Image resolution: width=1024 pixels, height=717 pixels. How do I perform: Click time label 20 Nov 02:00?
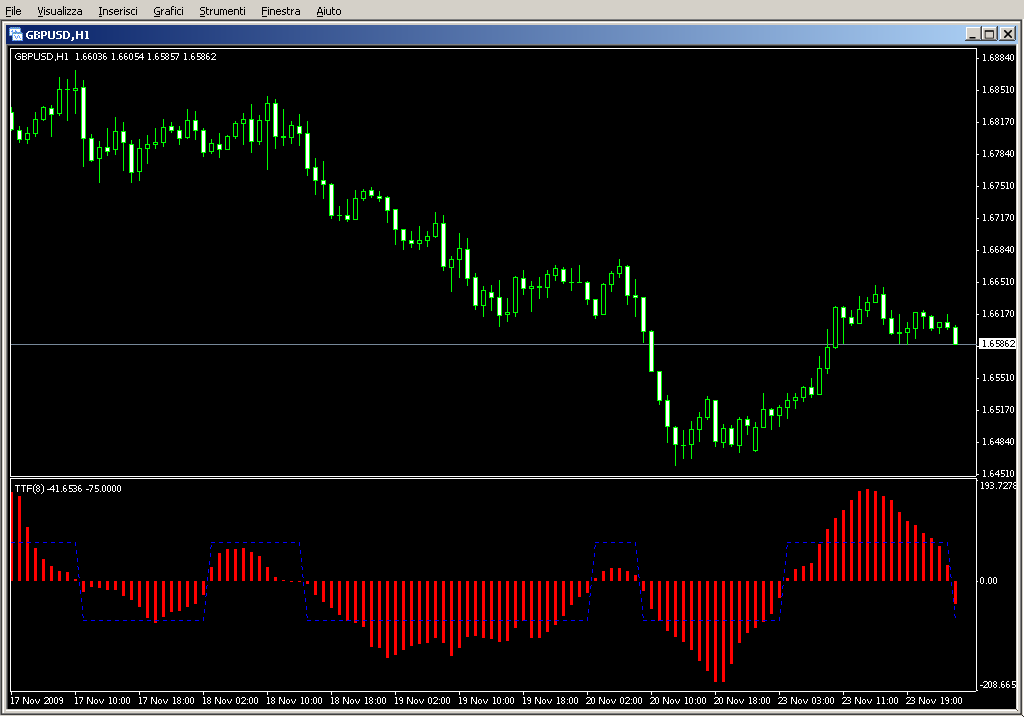pyautogui.click(x=614, y=701)
